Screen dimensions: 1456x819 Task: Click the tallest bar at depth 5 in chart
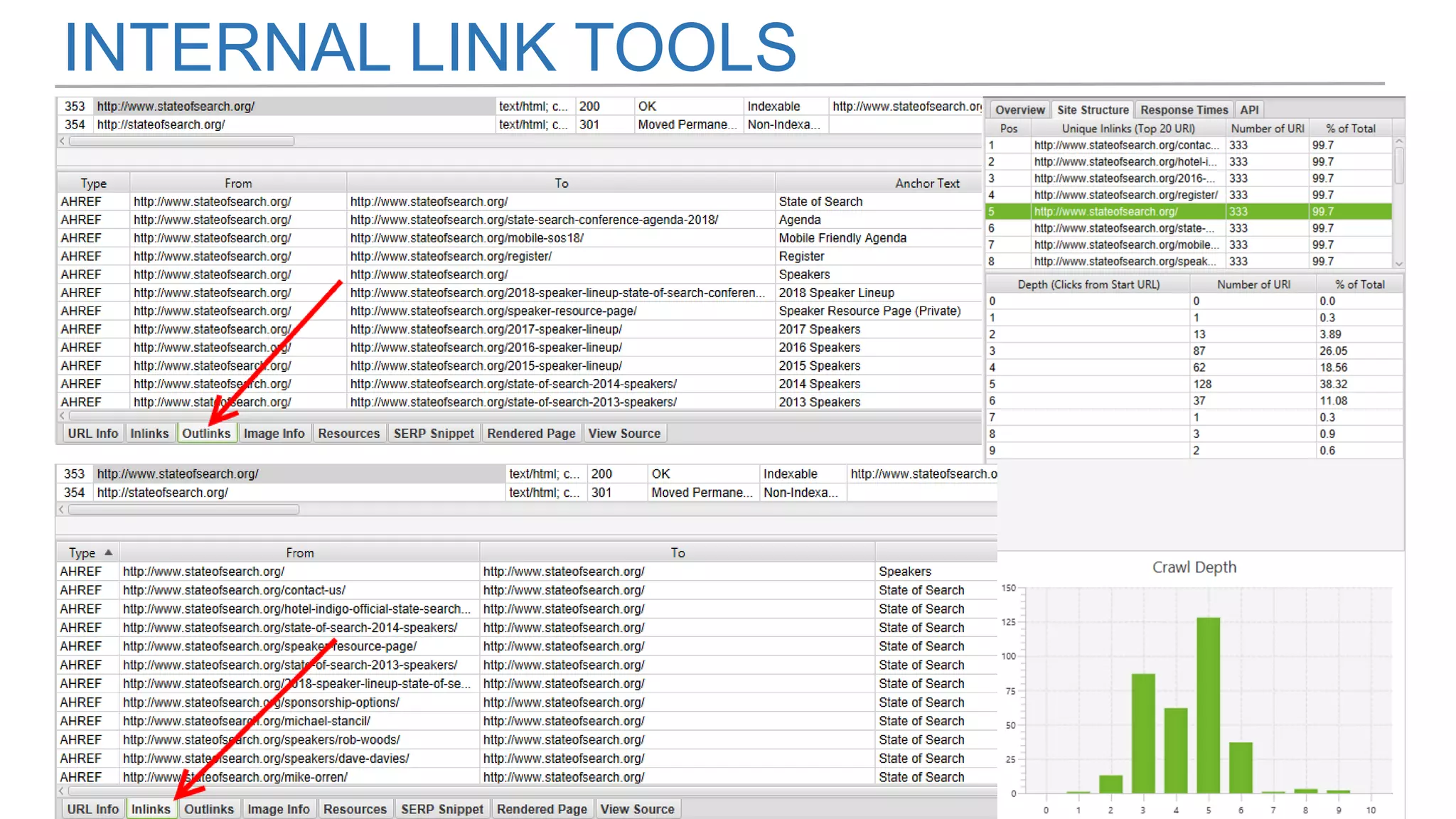click(x=1208, y=705)
